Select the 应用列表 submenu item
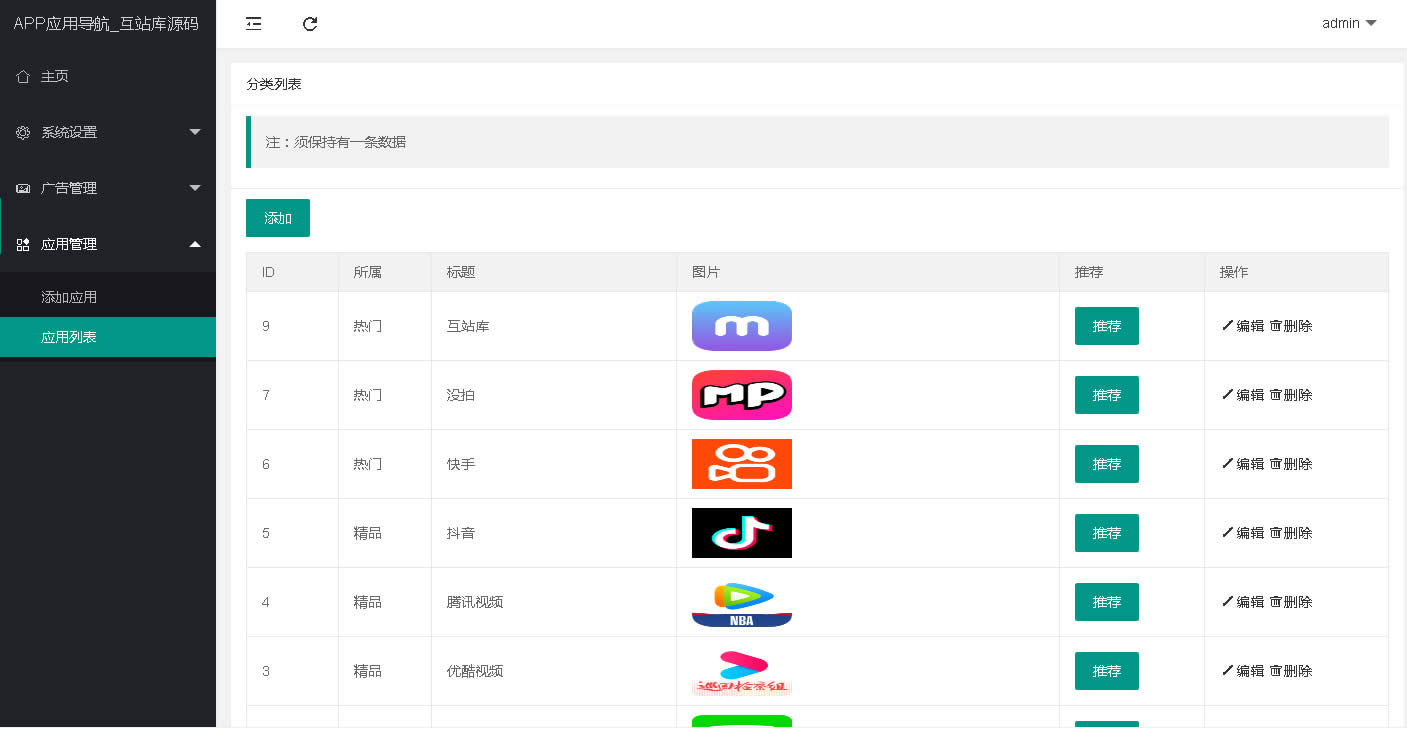Screen dimensions: 1407x731 pos(108,337)
